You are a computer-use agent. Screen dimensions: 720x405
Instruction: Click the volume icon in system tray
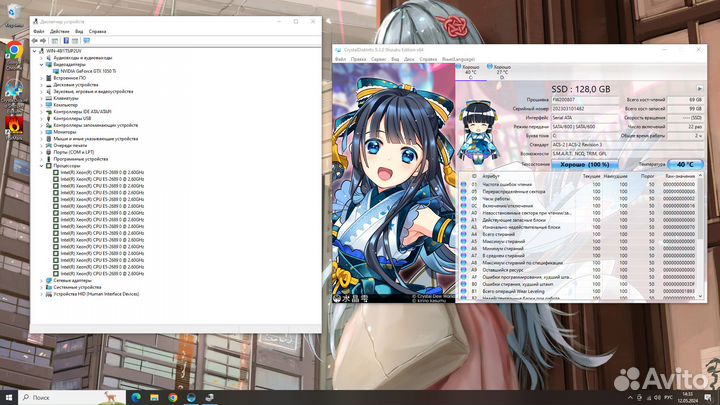(x=658, y=398)
